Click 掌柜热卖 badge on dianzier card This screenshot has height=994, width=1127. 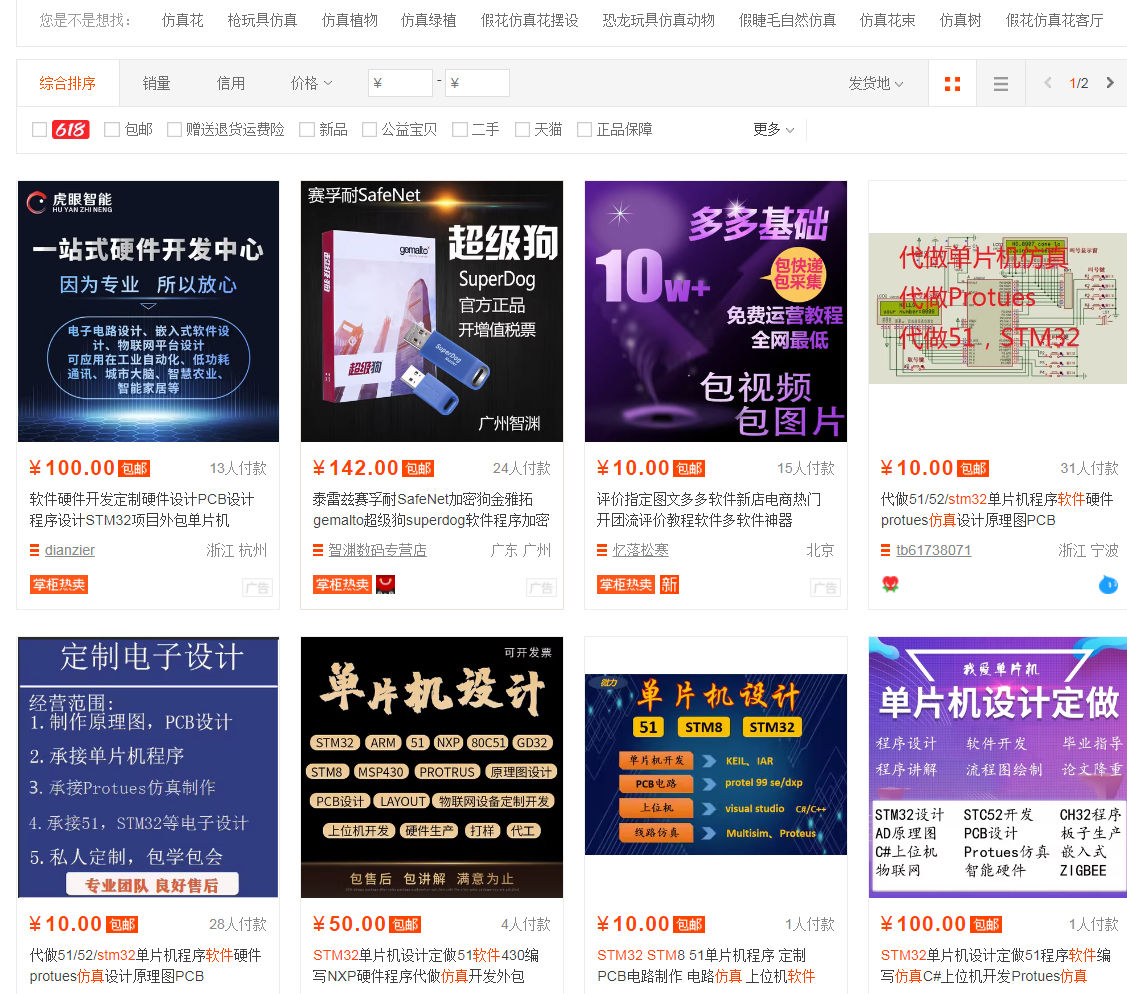(59, 584)
